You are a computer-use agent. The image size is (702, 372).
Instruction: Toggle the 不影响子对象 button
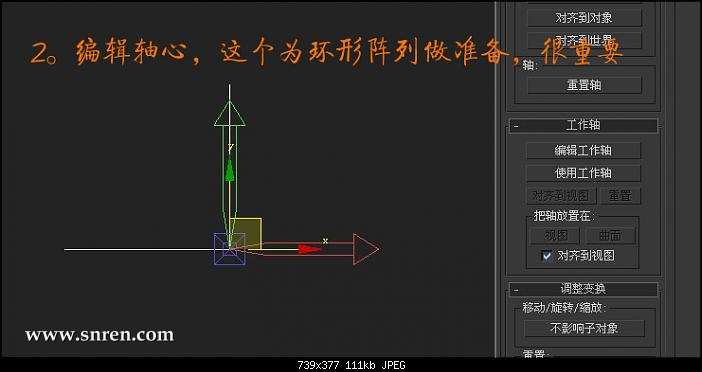point(584,328)
